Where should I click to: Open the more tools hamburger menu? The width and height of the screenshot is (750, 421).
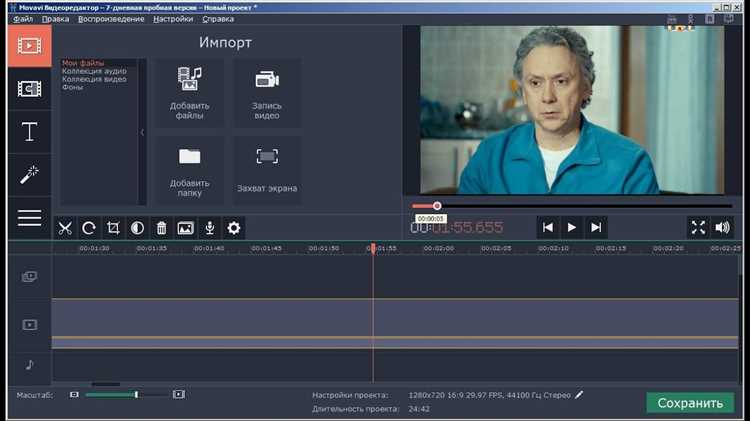coord(30,218)
